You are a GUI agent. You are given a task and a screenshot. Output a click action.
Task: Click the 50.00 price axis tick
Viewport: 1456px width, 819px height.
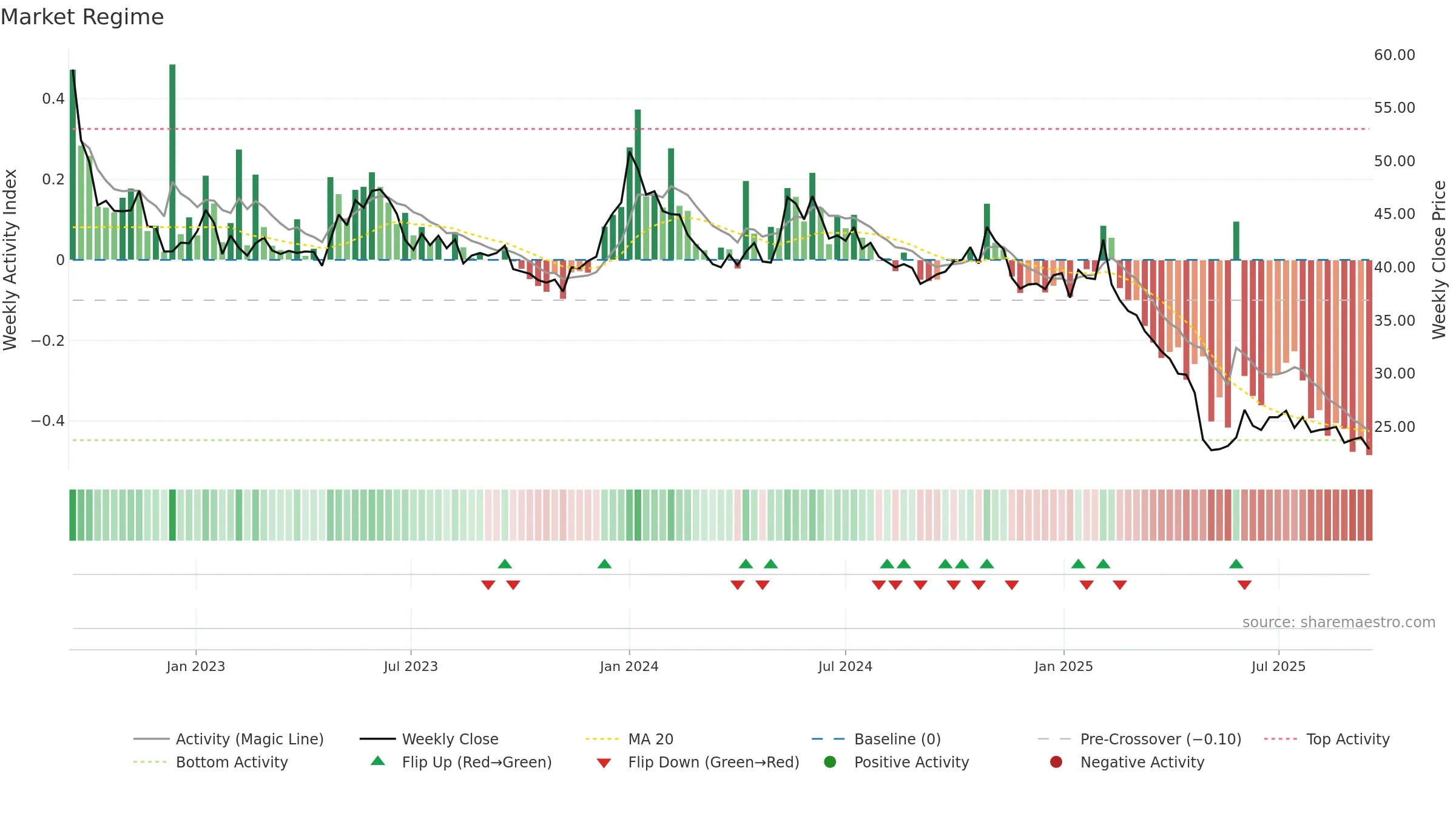point(1395,161)
